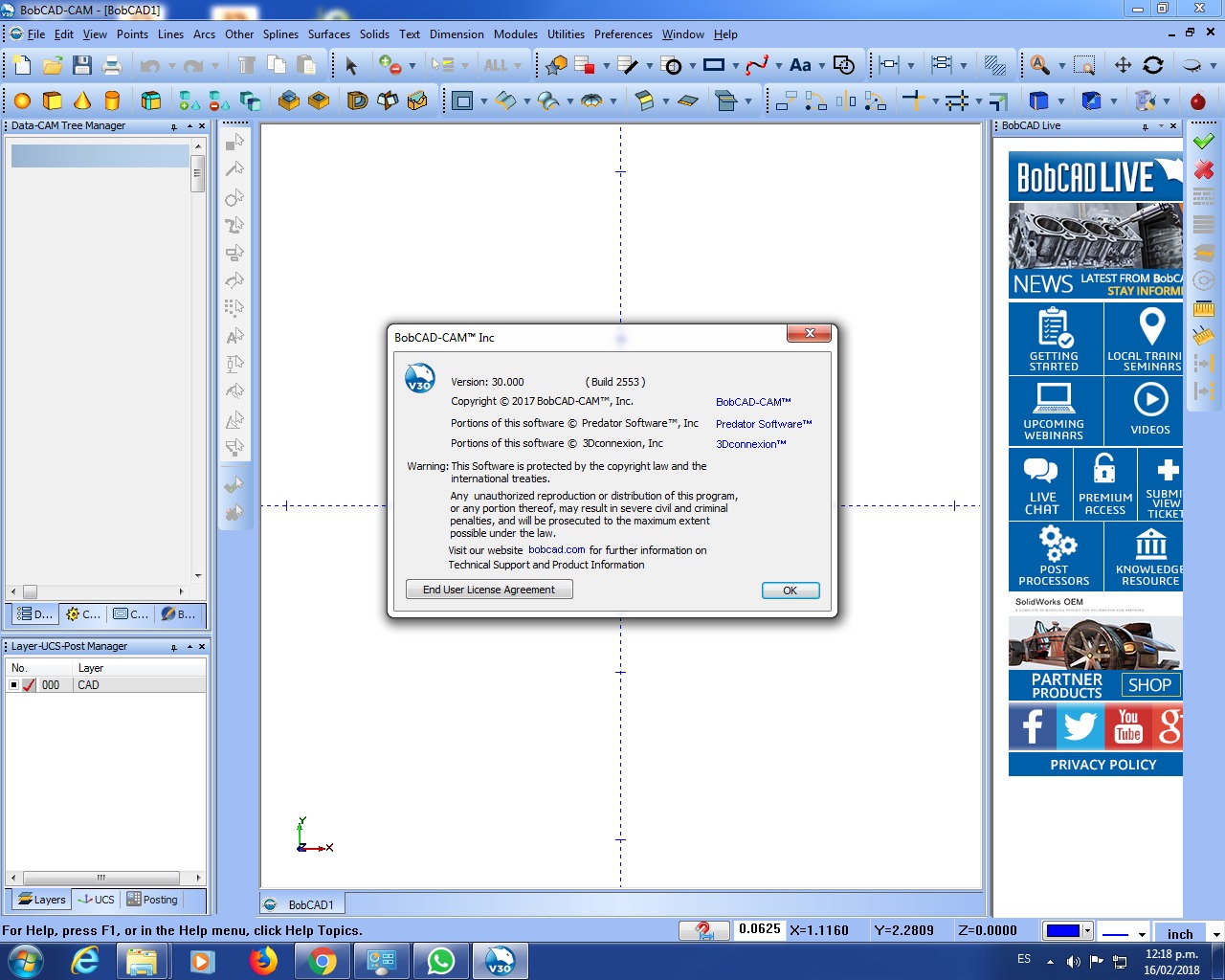This screenshot has height=980, width=1225.
Task: Print using the printer toolbar icon
Action: click(112, 65)
